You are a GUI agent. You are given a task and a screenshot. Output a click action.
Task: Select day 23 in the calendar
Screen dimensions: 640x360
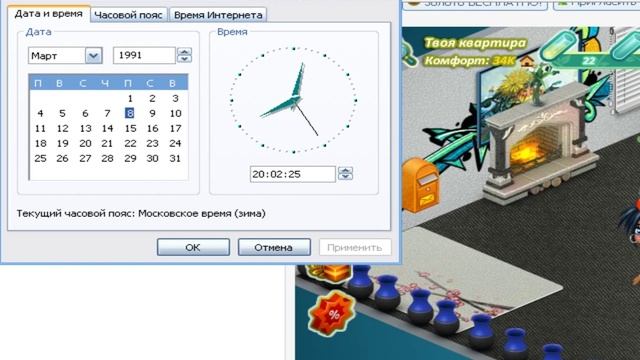click(153, 144)
